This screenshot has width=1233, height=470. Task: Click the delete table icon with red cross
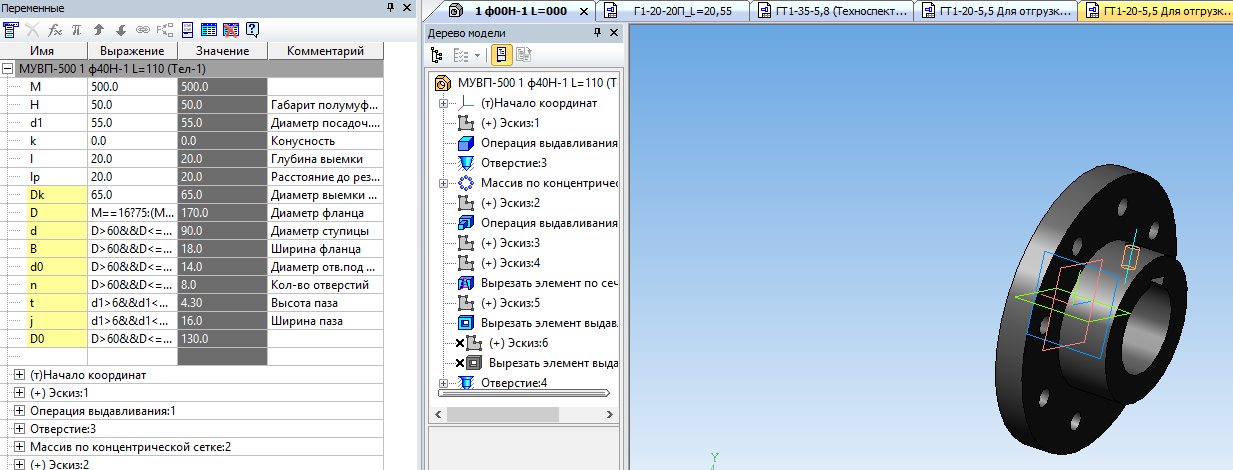(231, 30)
